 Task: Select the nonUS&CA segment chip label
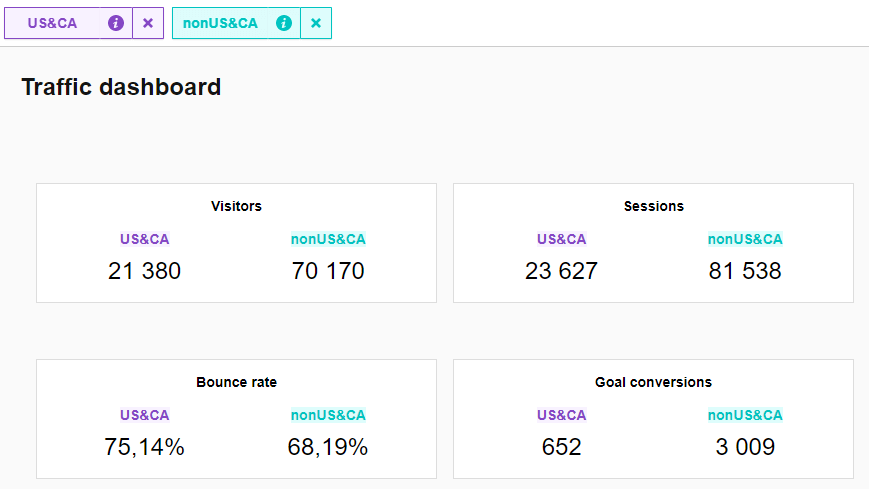tap(220, 23)
